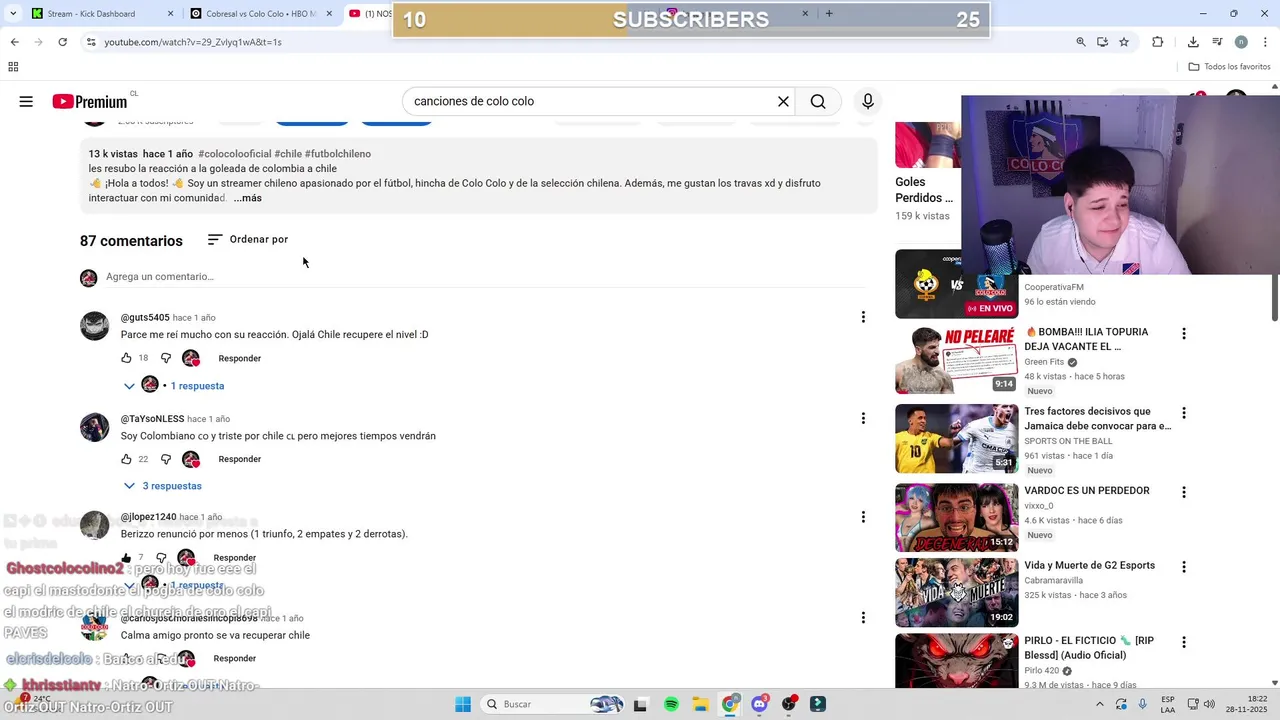Reply to @TaYsoNLESS's comment

pos(240,459)
